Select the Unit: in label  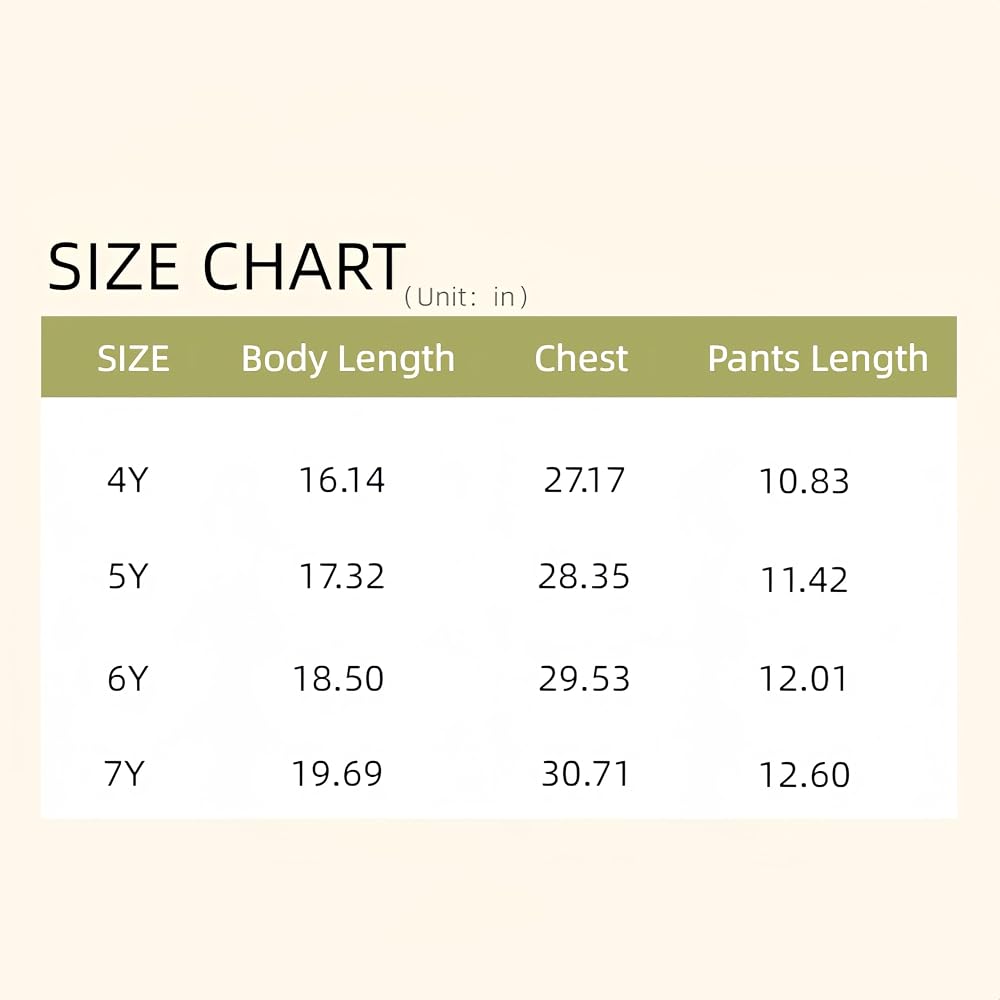pyautogui.click(x=466, y=297)
